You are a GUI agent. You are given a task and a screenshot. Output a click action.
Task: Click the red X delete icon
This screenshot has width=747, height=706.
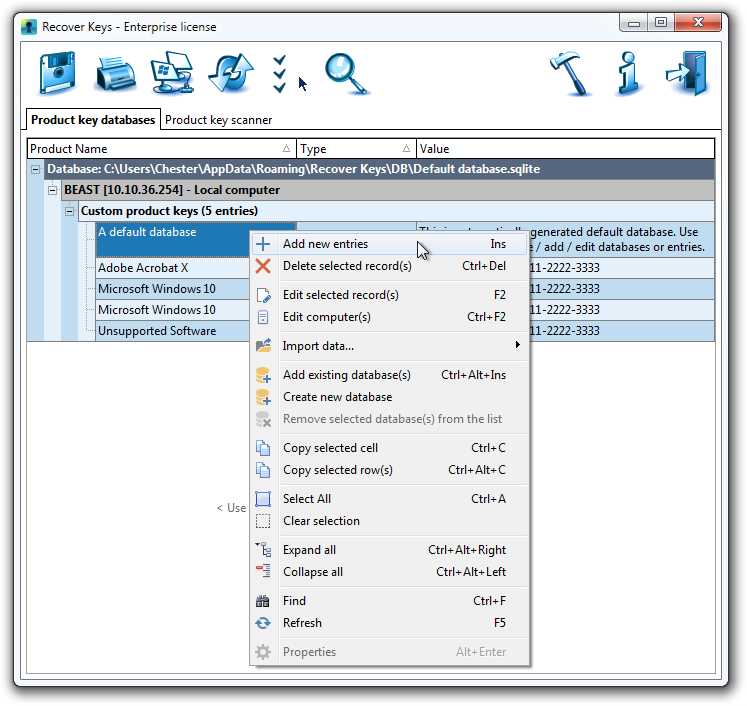click(x=263, y=266)
